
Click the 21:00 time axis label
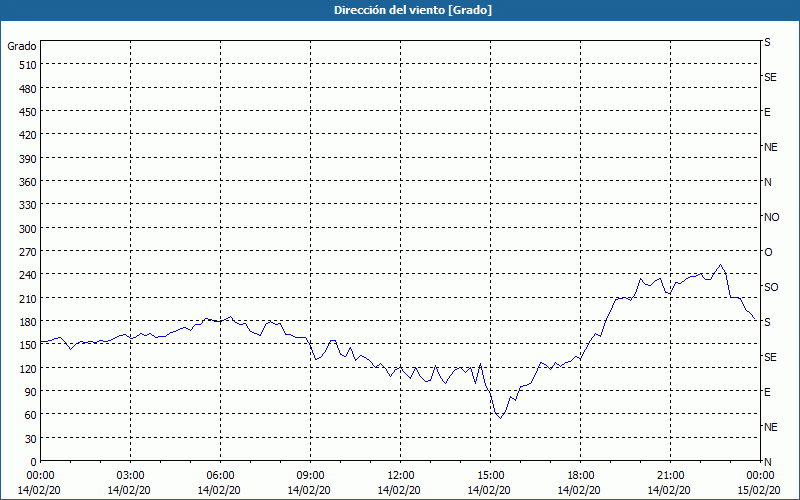670,476
